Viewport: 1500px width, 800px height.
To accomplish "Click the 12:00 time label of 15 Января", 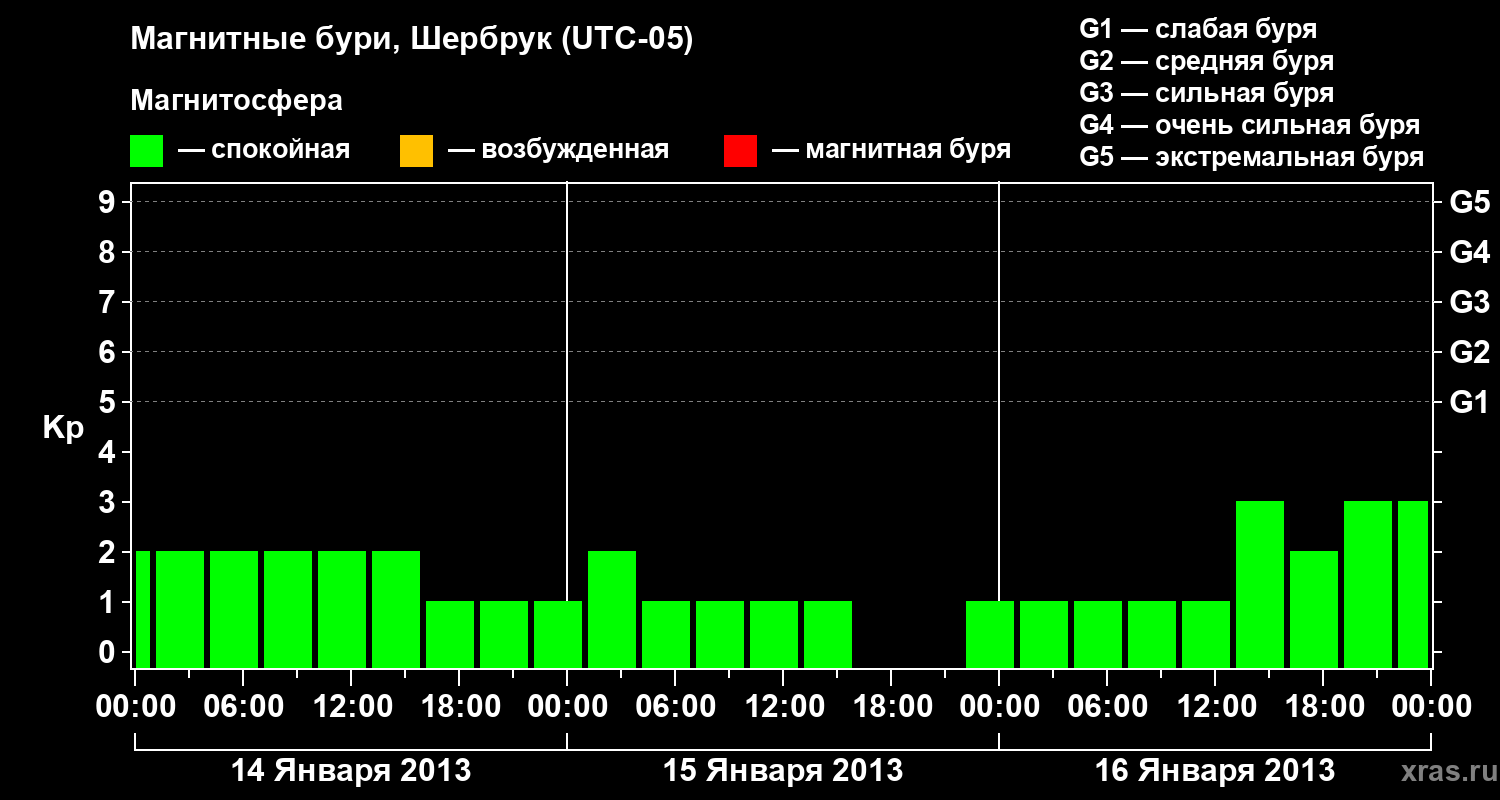I will 783,707.
